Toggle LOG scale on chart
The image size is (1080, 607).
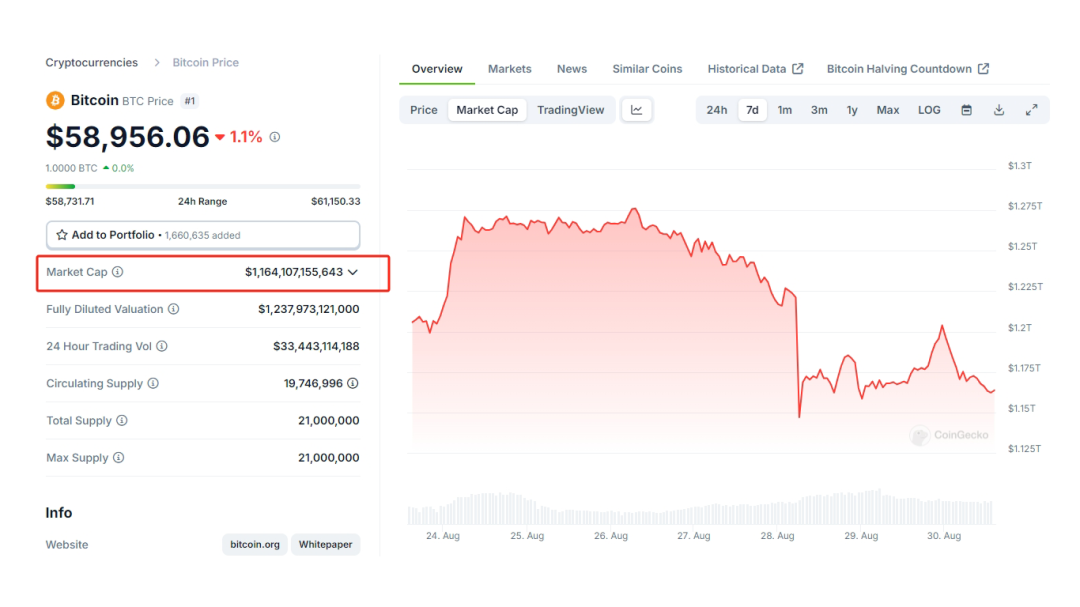[x=929, y=110]
